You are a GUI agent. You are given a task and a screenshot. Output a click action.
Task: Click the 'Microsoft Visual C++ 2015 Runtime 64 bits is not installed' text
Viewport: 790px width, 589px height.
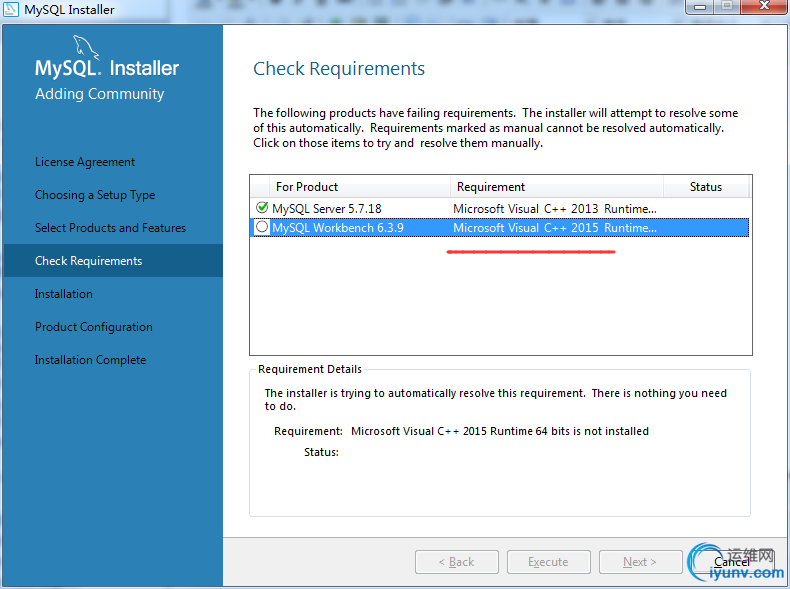coord(500,431)
